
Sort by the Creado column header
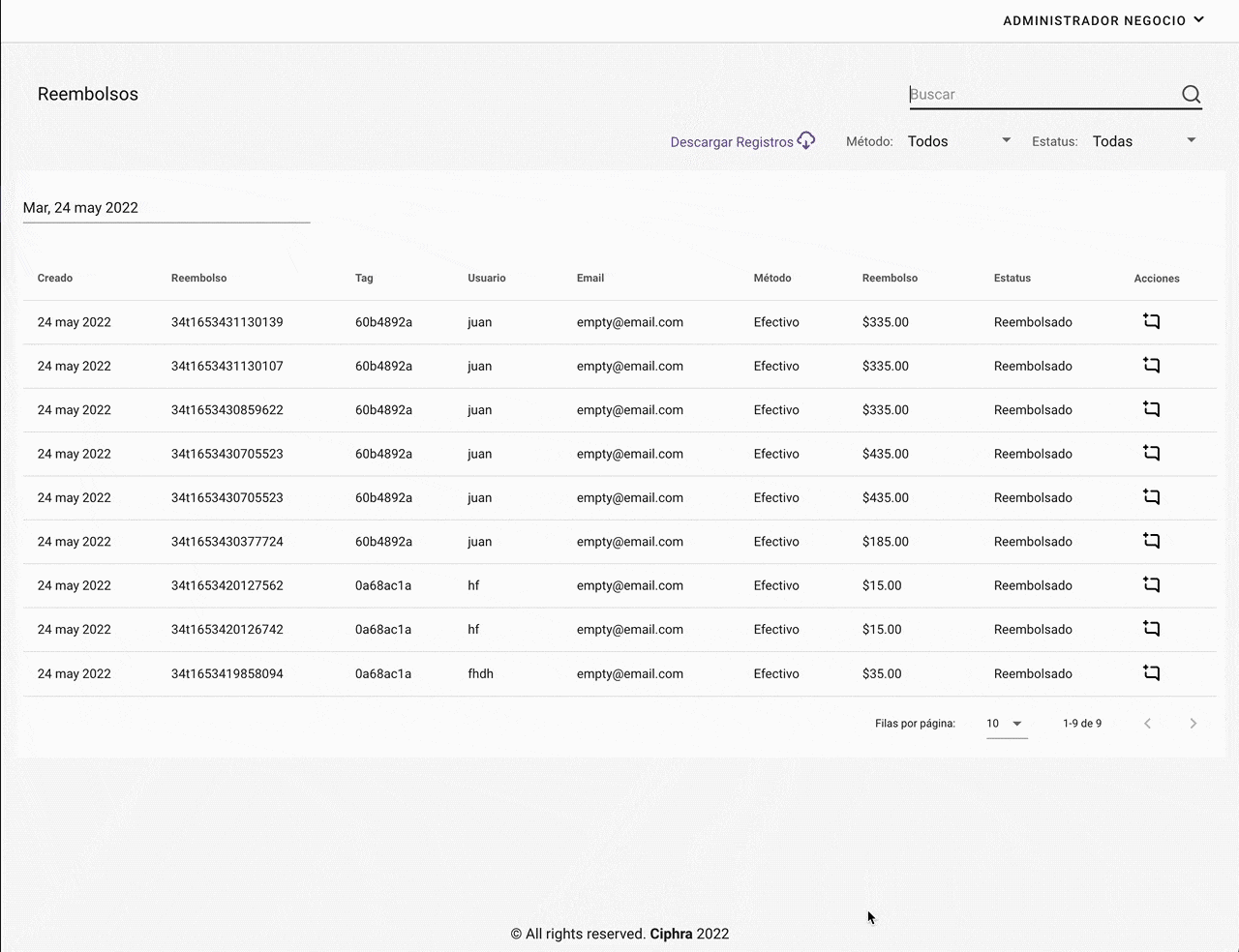[55, 279]
